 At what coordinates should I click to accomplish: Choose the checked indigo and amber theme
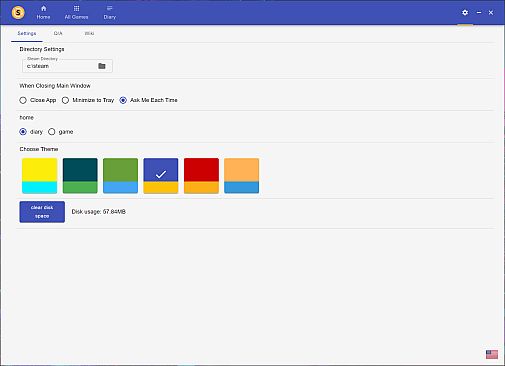point(161,176)
